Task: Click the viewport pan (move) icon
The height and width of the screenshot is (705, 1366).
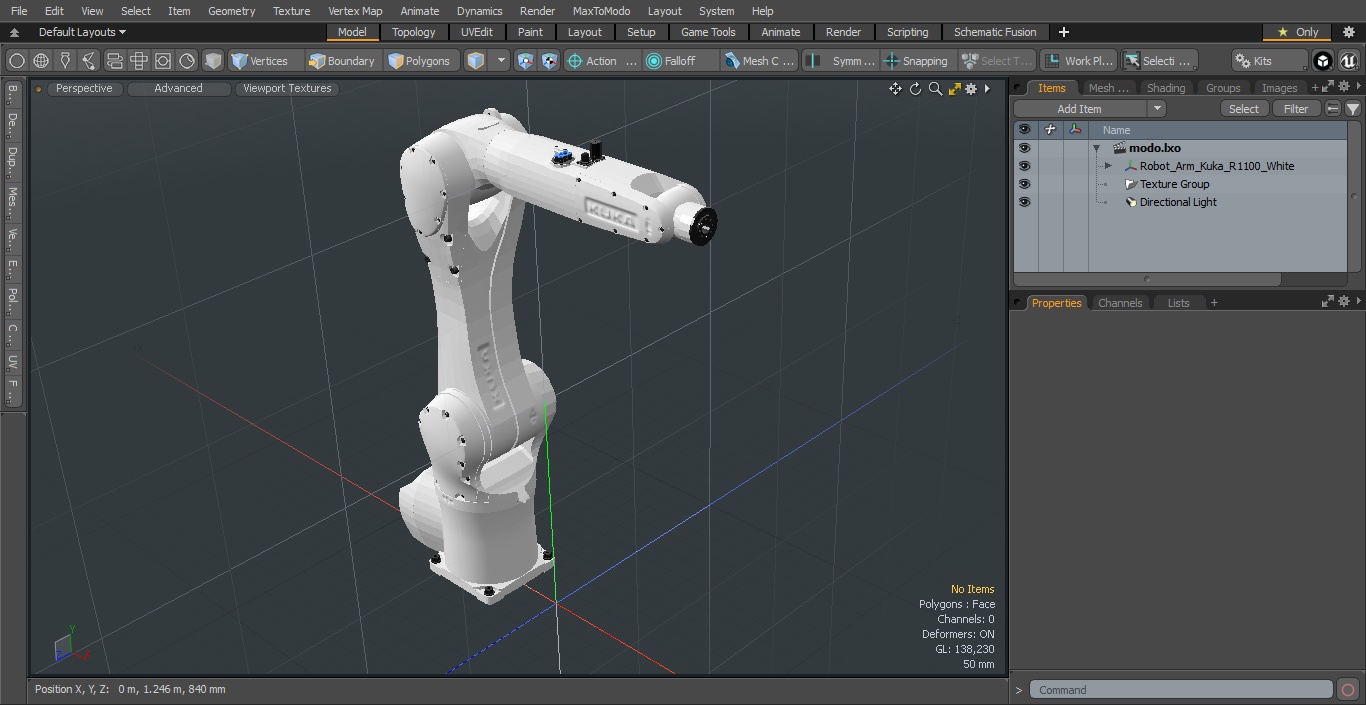Action: (895, 89)
